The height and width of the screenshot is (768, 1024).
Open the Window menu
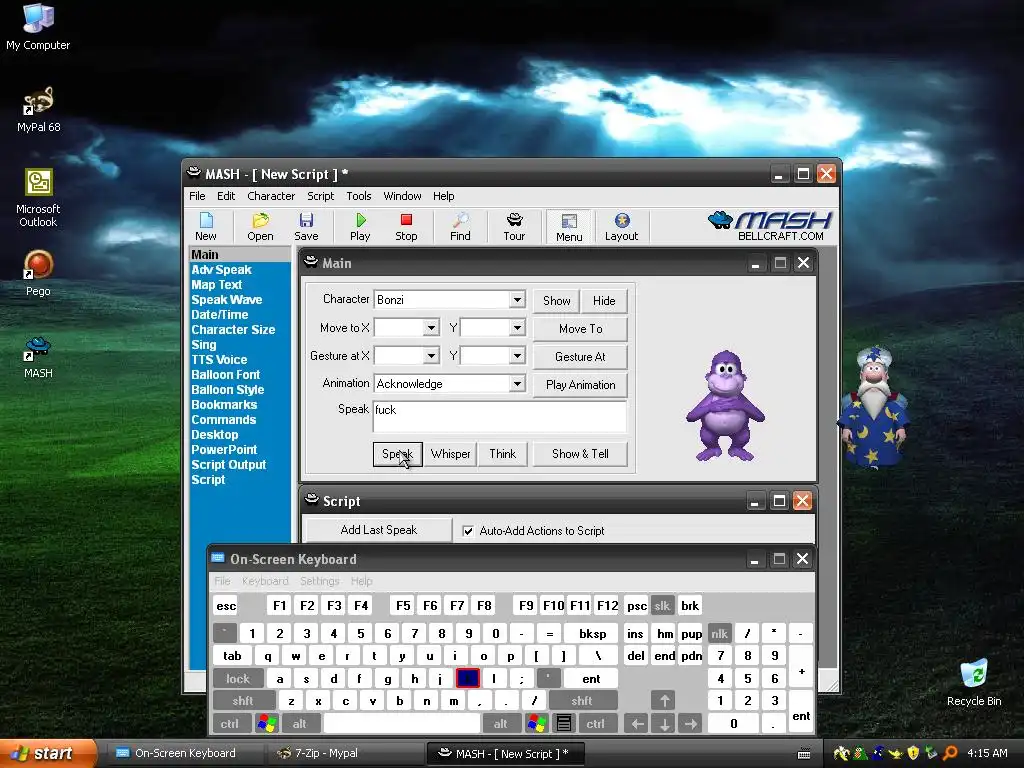[x=402, y=196]
